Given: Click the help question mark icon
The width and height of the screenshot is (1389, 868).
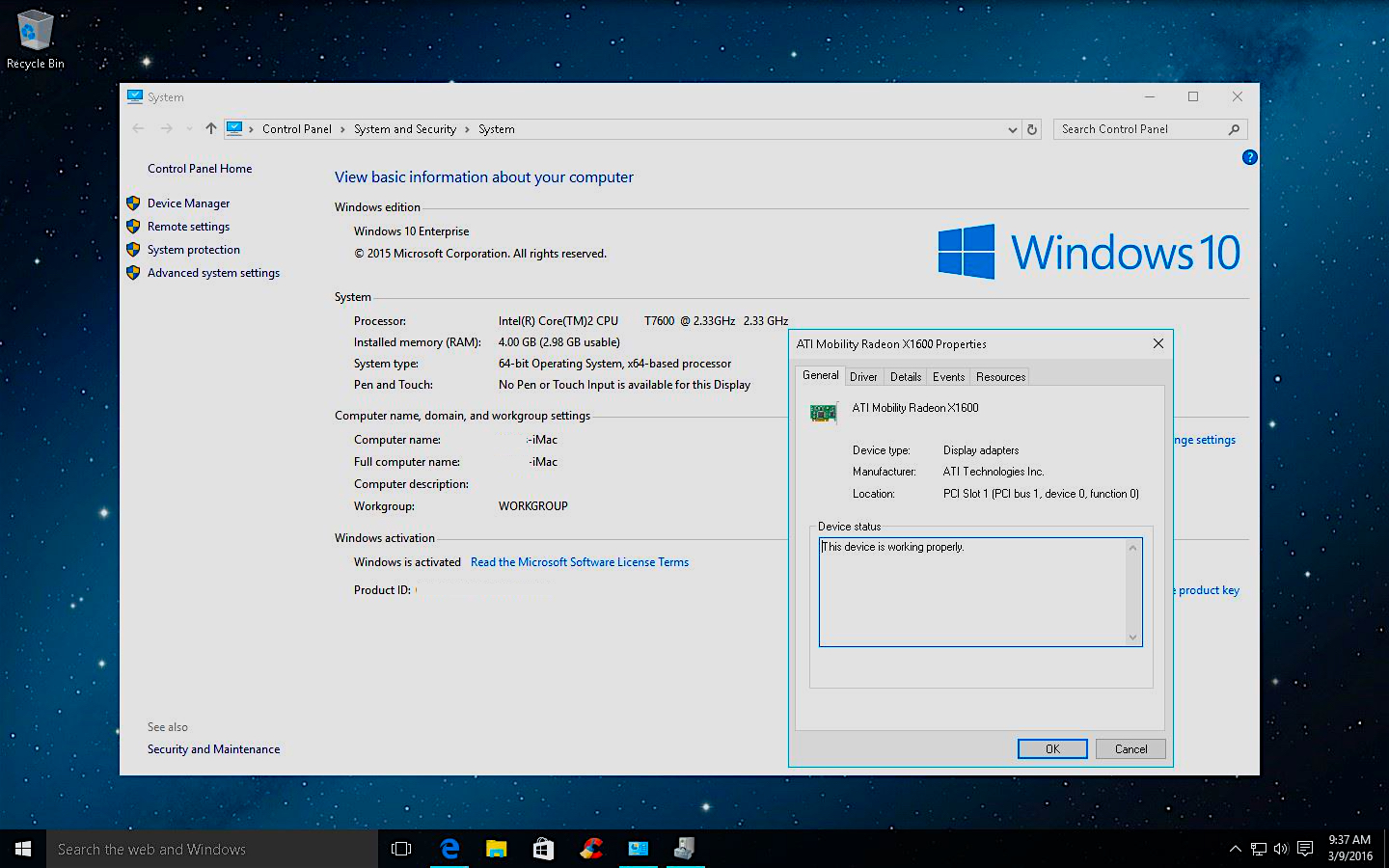Looking at the screenshot, I should pyautogui.click(x=1249, y=157).
